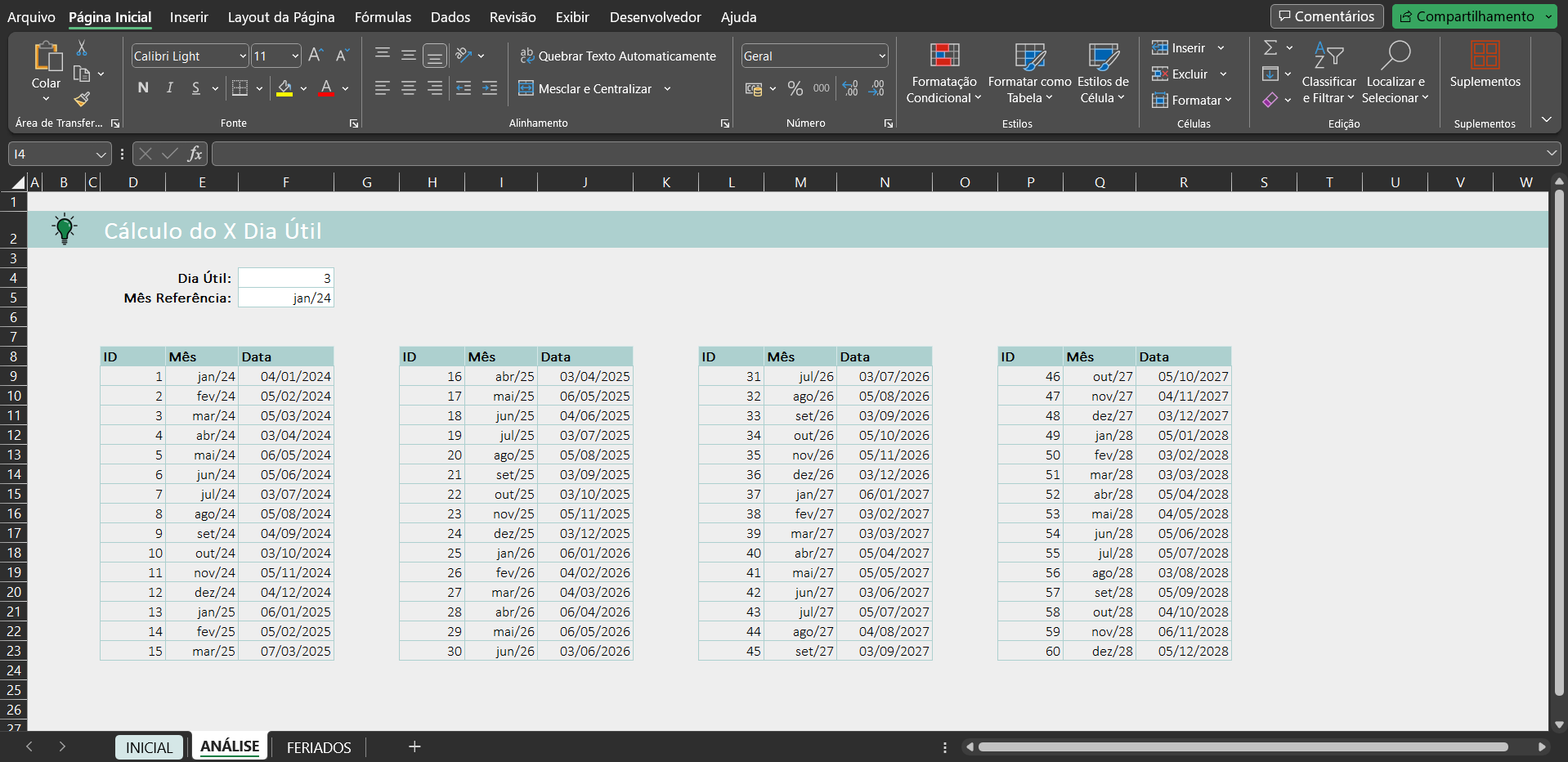Image resolution: width=1568 pixels, height=762 pixels.
Task: Click the Percent Style icon
Action: [795, 88]
